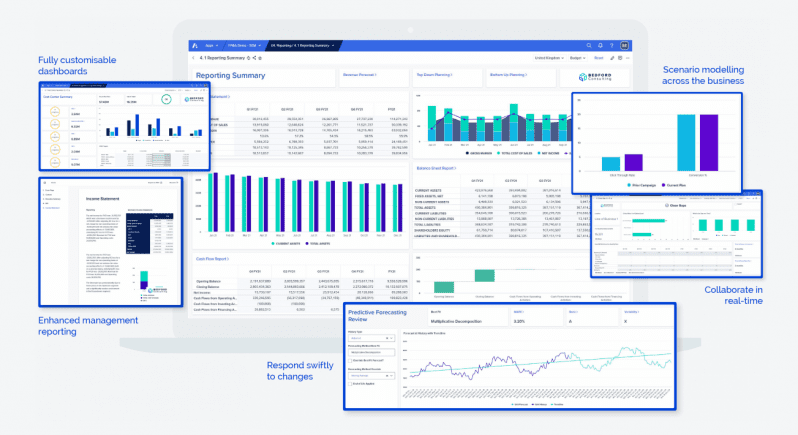The height and width of the screenshot is (435, 798).
Task: Expand the Budget selector dropdown
Action: click(x=576, y=58)
